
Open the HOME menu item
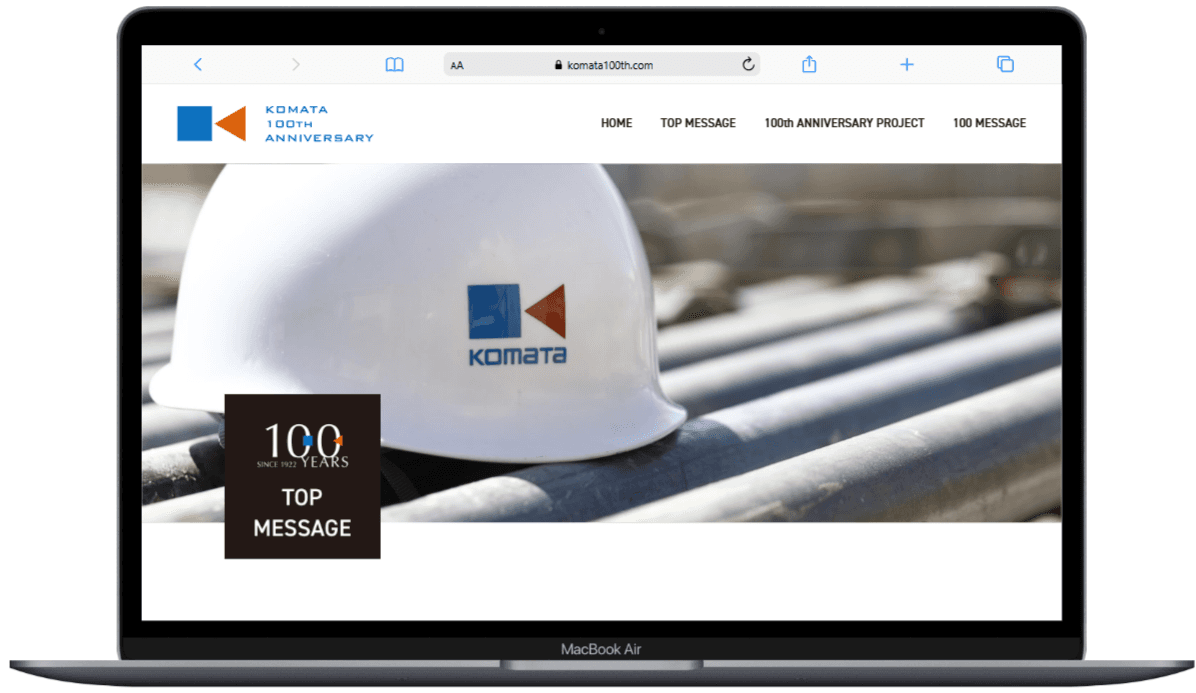(x=616, y=123)
